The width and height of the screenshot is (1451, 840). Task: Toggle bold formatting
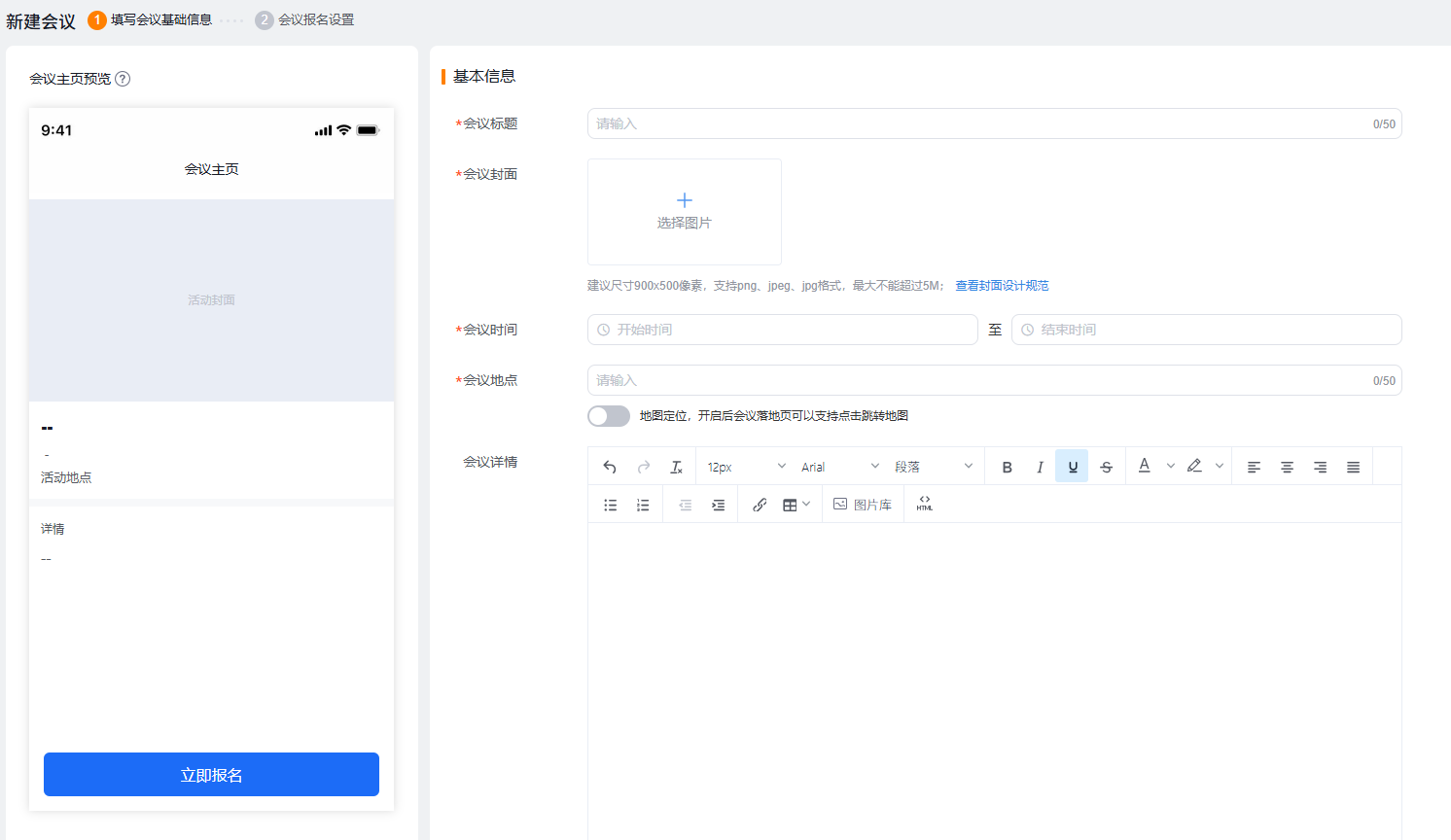pos(1007,467)
